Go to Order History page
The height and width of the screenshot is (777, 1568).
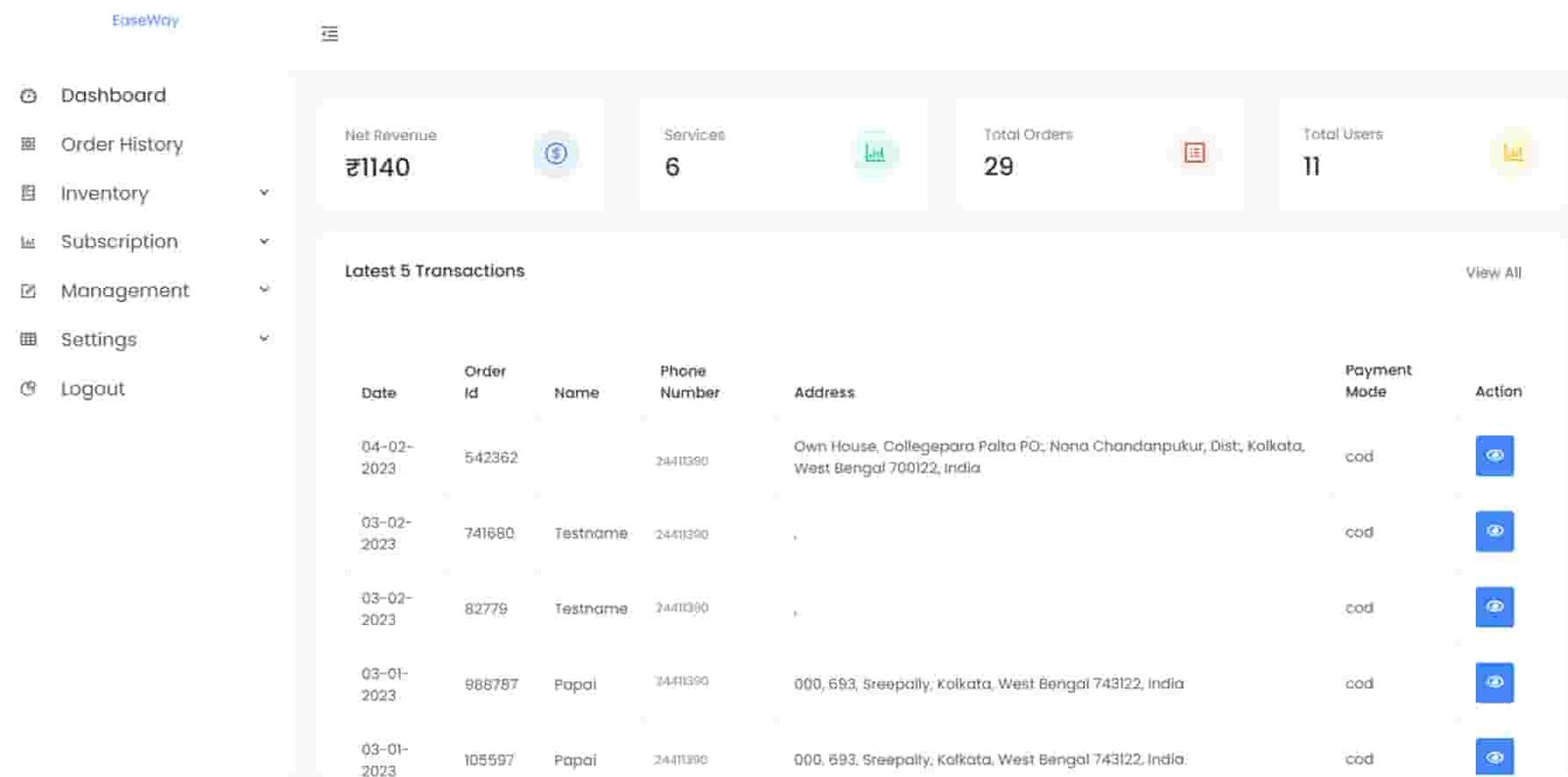(122, 144)
